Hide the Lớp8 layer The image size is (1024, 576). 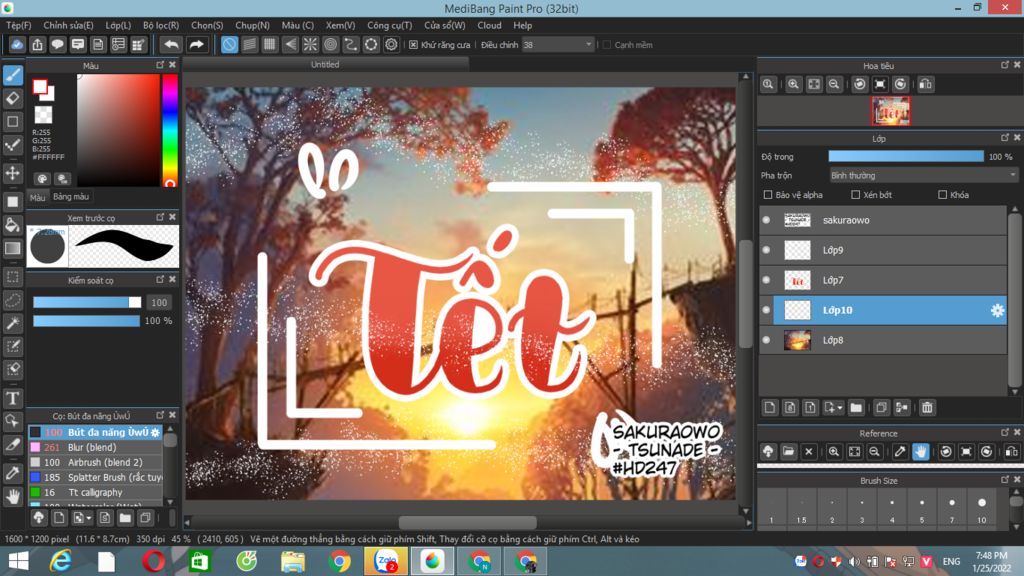pyautogui.click(x=767, y=340)
